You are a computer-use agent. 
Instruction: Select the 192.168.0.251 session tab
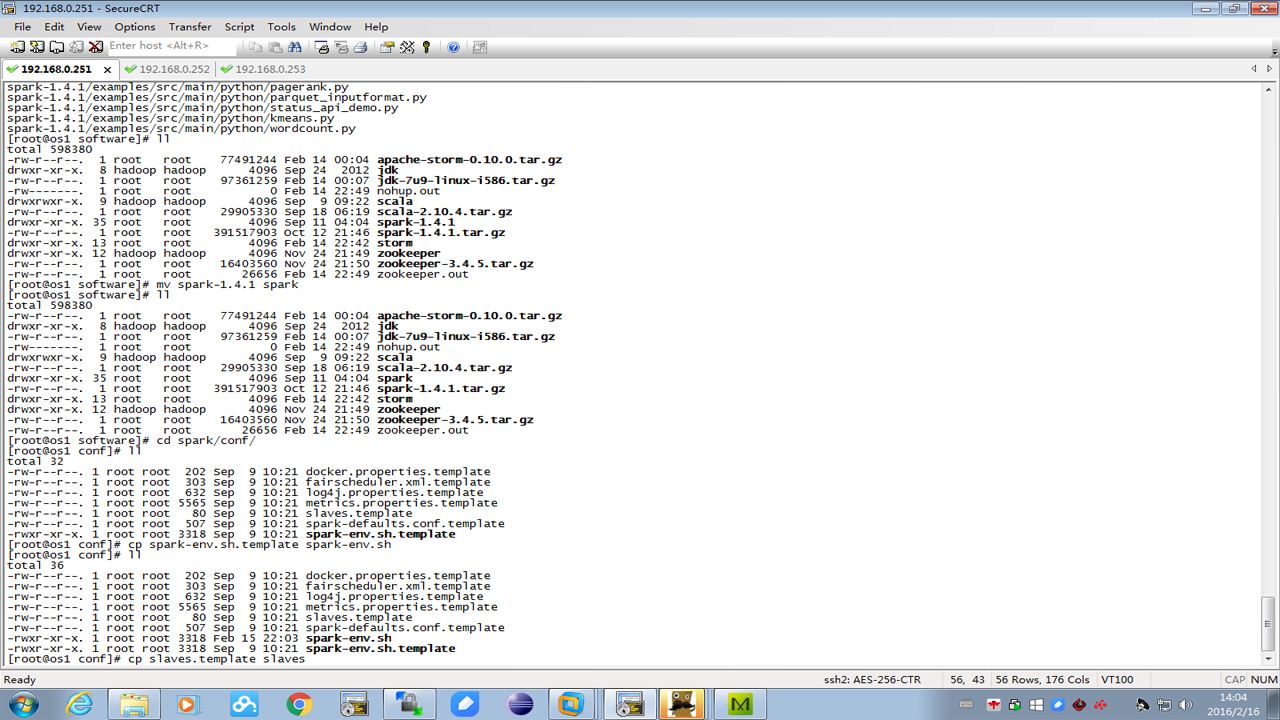click(57, 69)
